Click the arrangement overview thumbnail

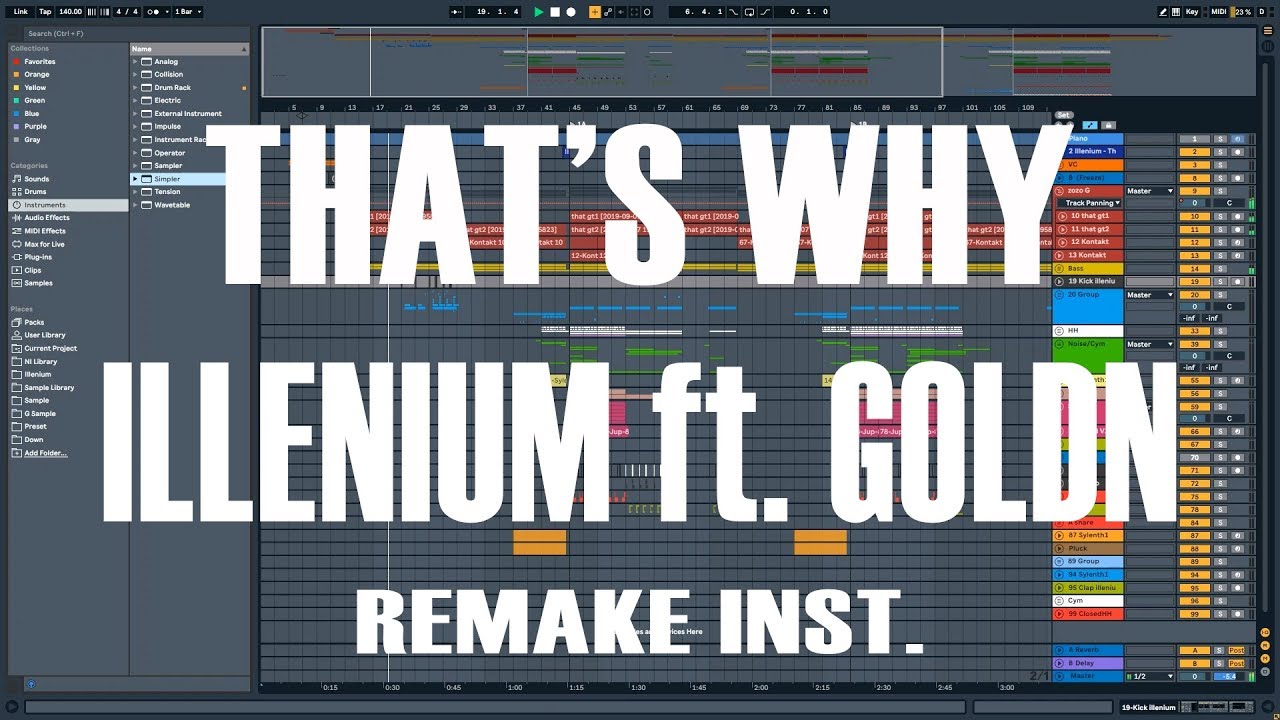pyautogui.click(x=758, y=62)
